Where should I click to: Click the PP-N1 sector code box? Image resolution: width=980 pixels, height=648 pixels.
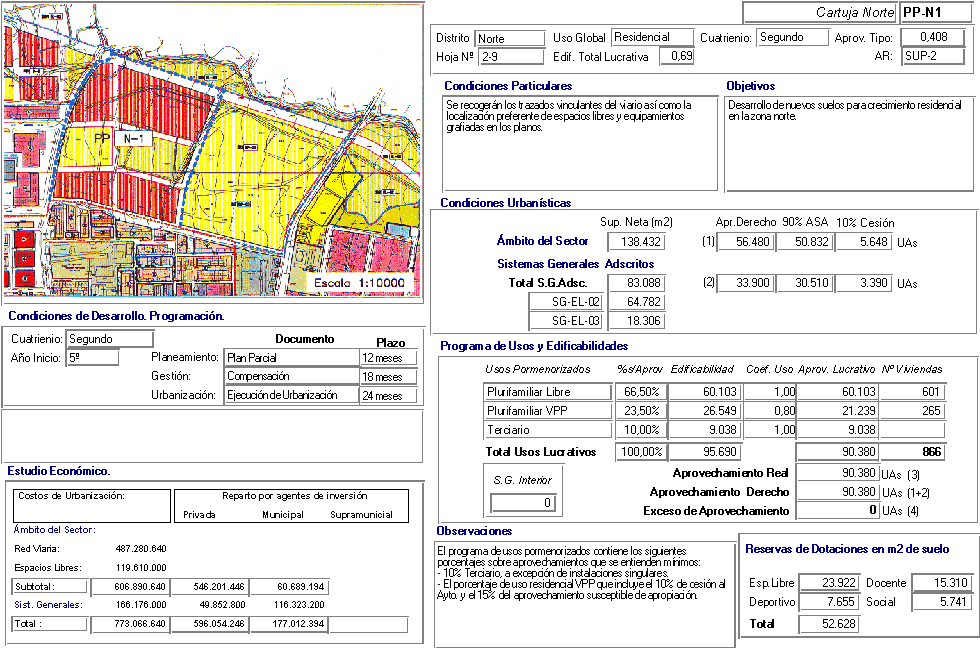pyautogui.click(x=934, y=12)
